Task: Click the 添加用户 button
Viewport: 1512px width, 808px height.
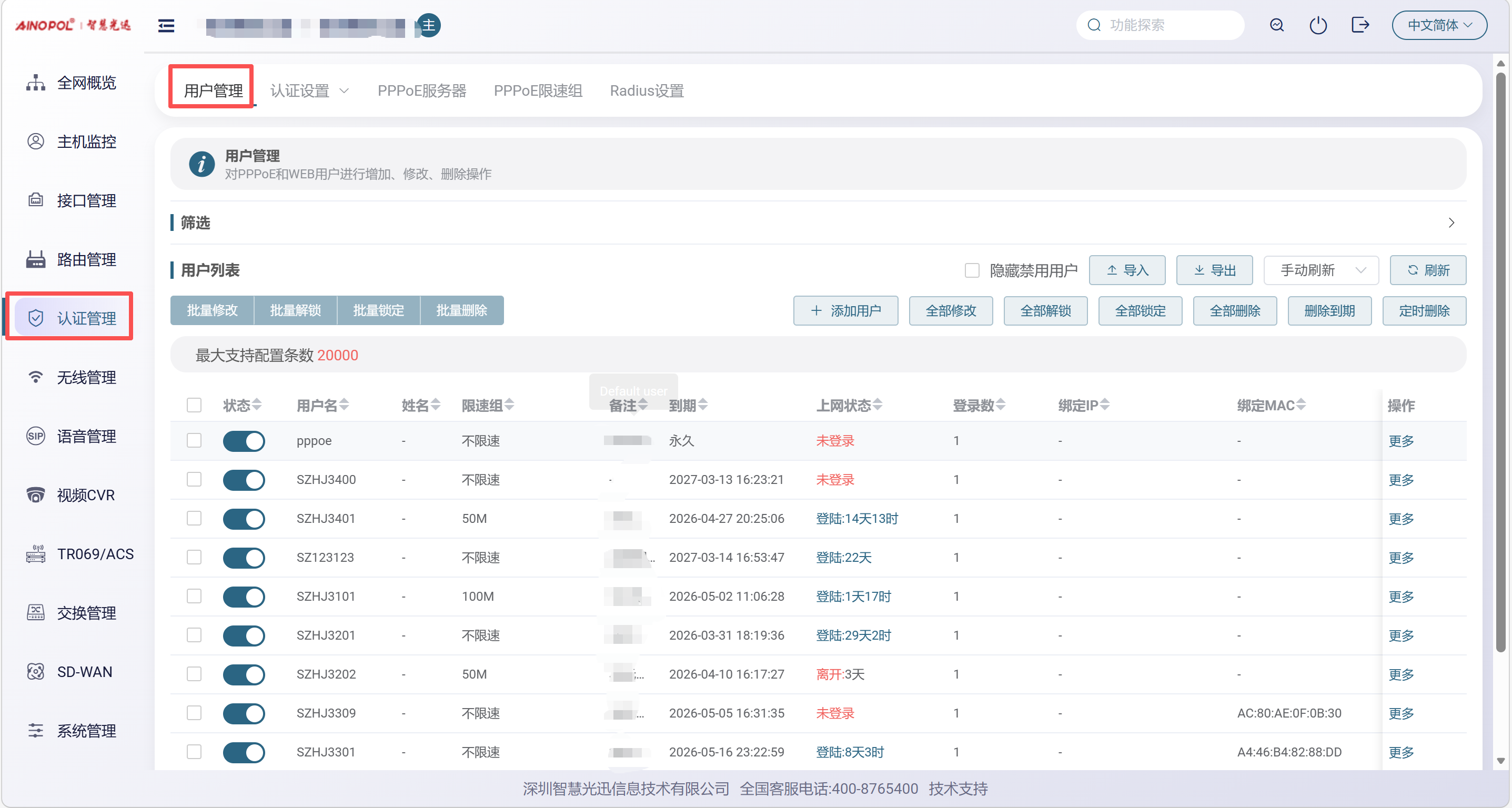Action: 845,311
